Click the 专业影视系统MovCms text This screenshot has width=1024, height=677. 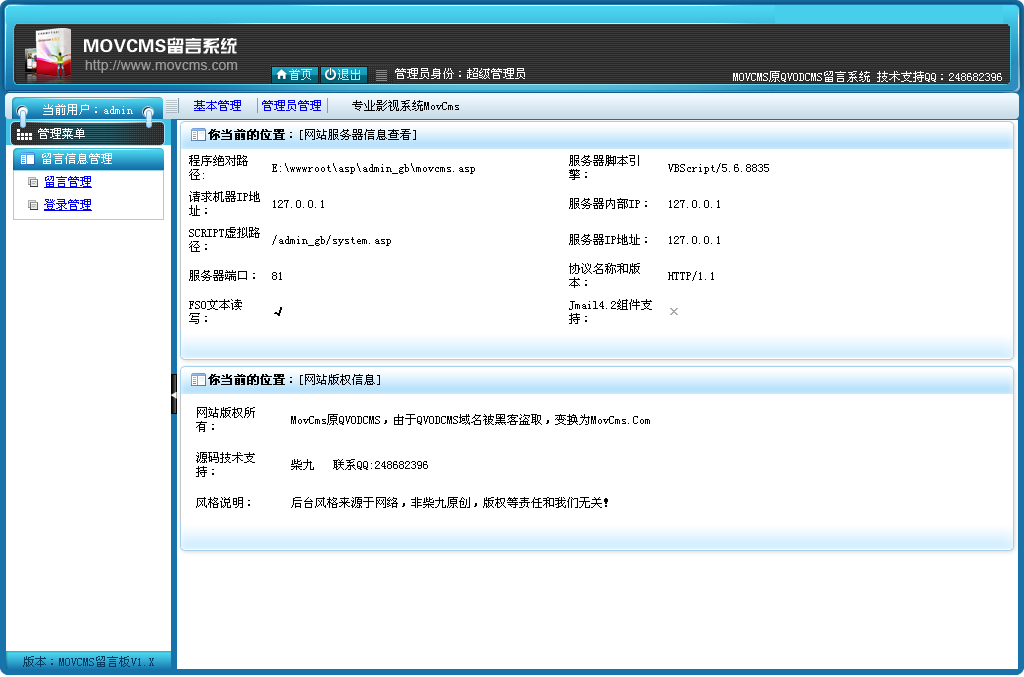tap(405, 106)
